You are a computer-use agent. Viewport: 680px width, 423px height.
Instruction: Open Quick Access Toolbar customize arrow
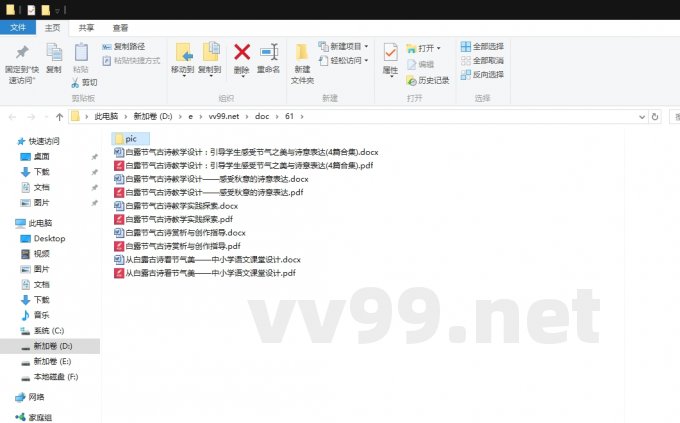click(x=57, y=10)
